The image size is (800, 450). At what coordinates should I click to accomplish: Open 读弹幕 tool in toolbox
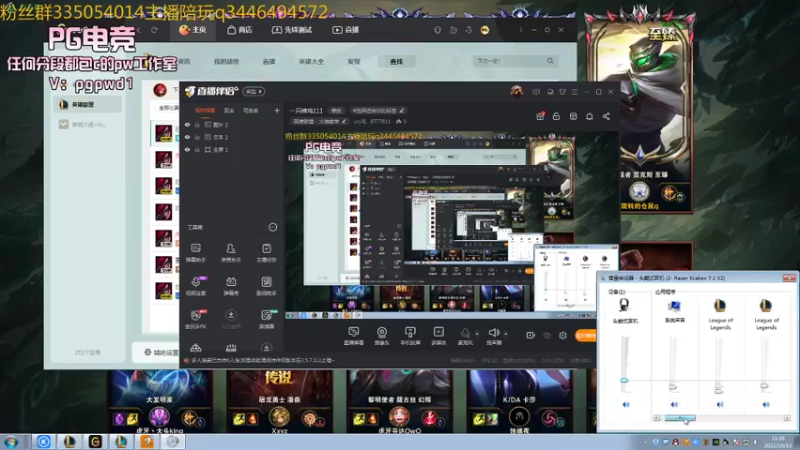click(x=266, y=318)
